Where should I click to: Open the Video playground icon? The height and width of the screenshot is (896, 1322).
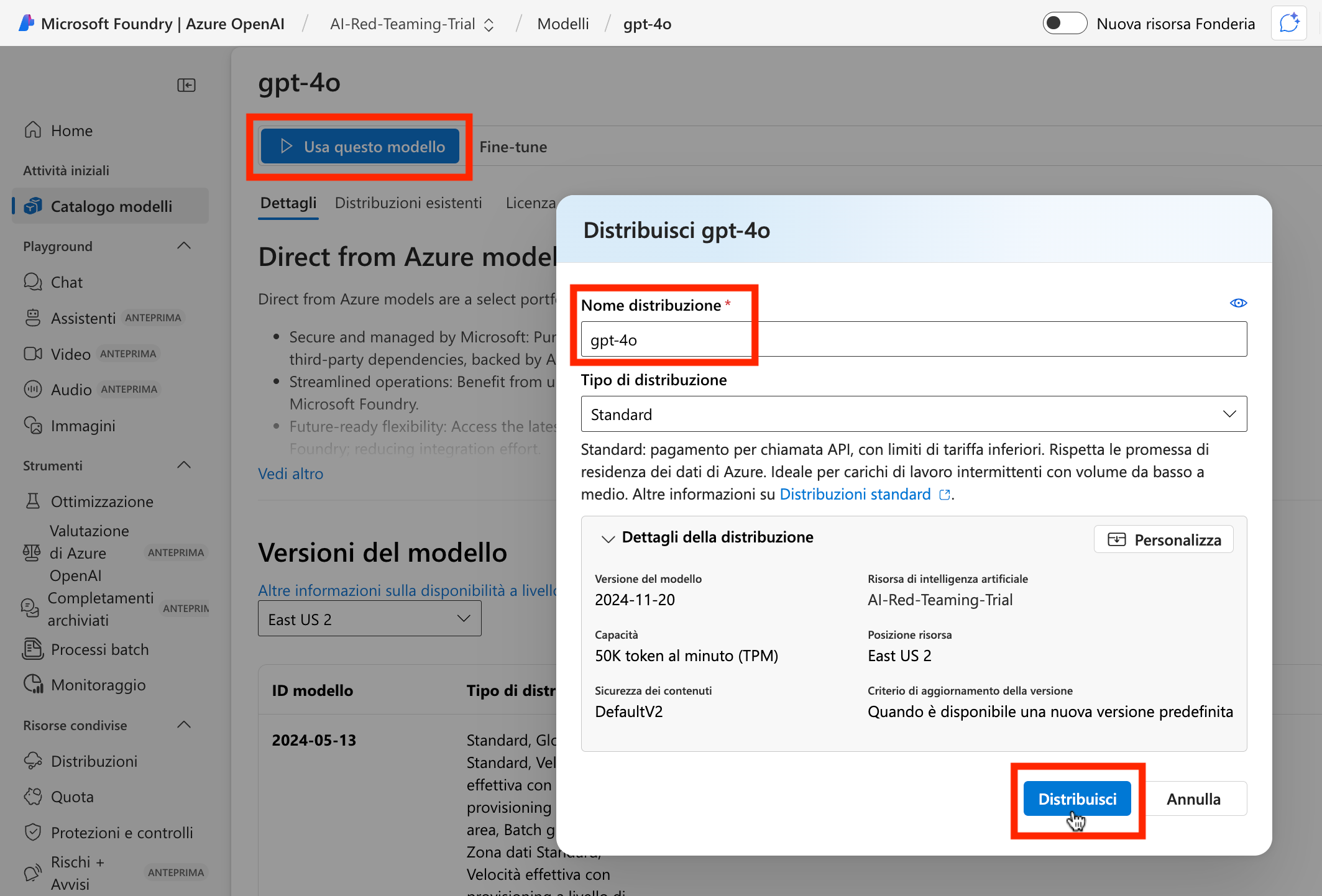33,354
